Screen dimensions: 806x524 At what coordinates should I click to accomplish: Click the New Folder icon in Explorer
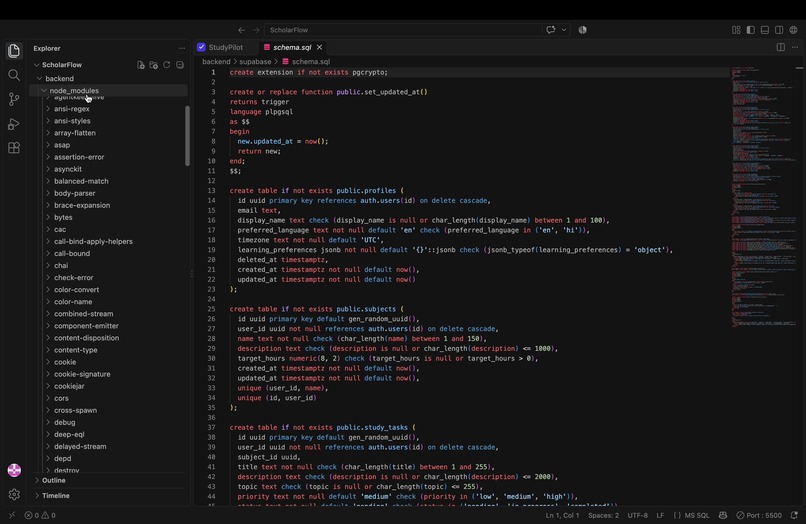pyautogui.click(x=153, y=65)
